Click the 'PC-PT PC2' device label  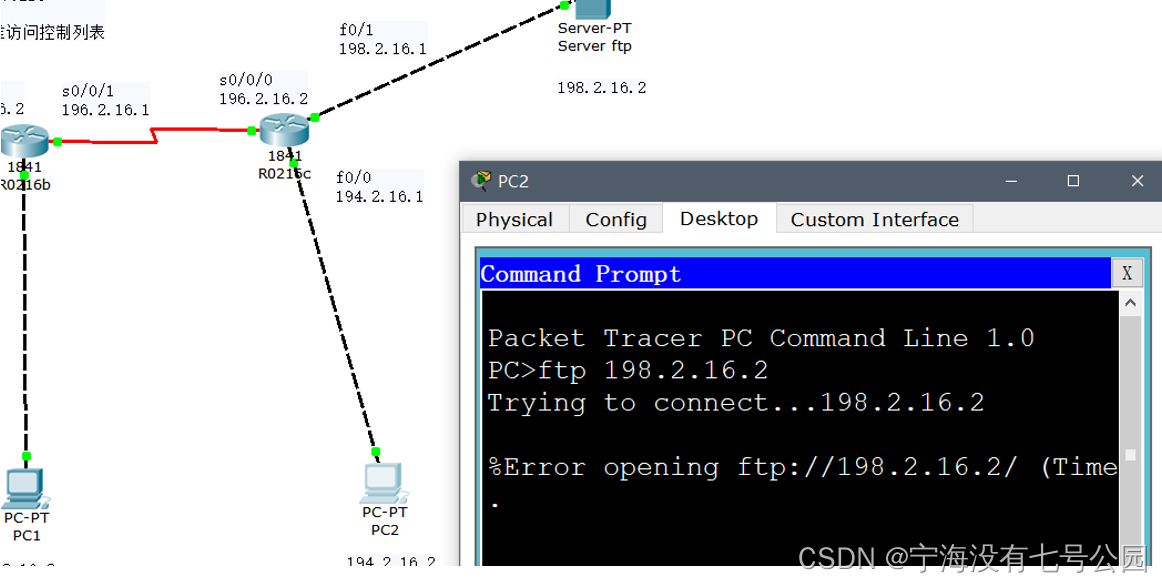pyautogui.click(x=385, y=521)
